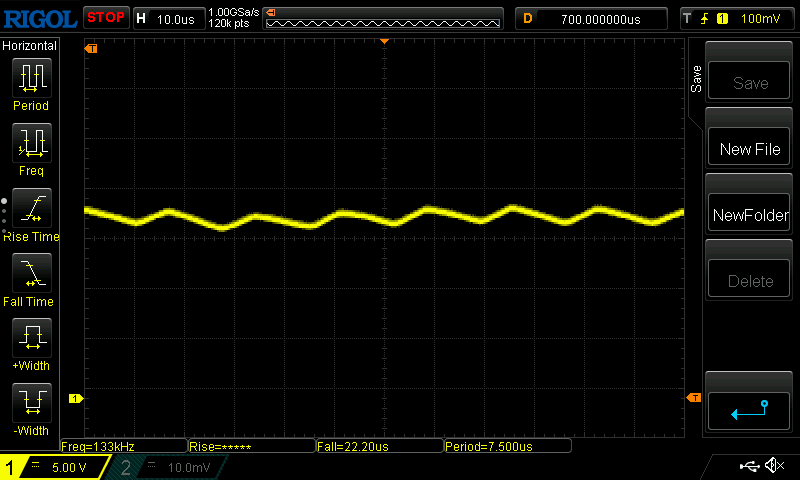The image size is (800, 480).
Task: Select the +Width measurement icon
Action: coord(32,338)
